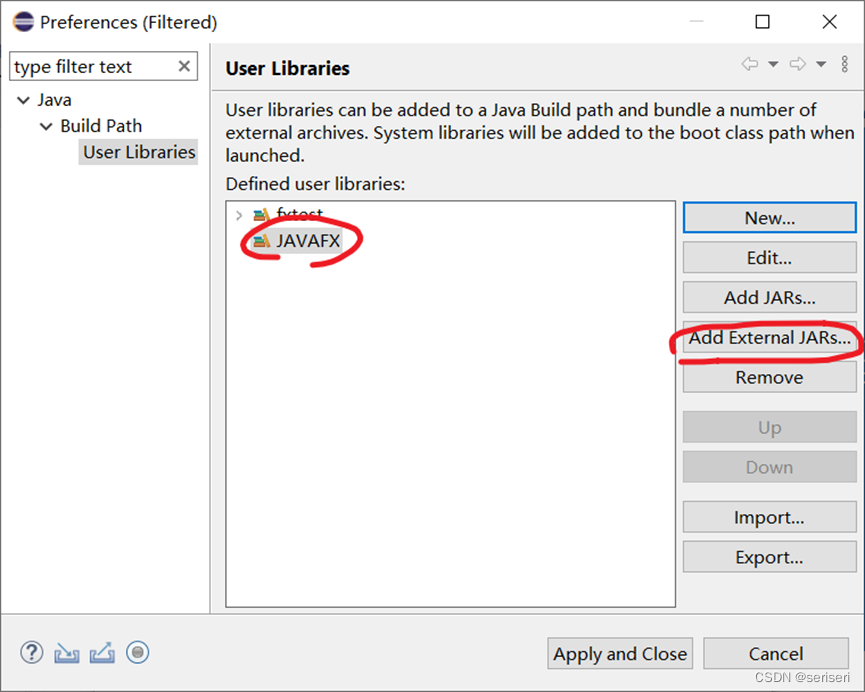Click the Eclipse logo in the title bar
This screenshot has width=865, height=692.
[x=23, y=22]
